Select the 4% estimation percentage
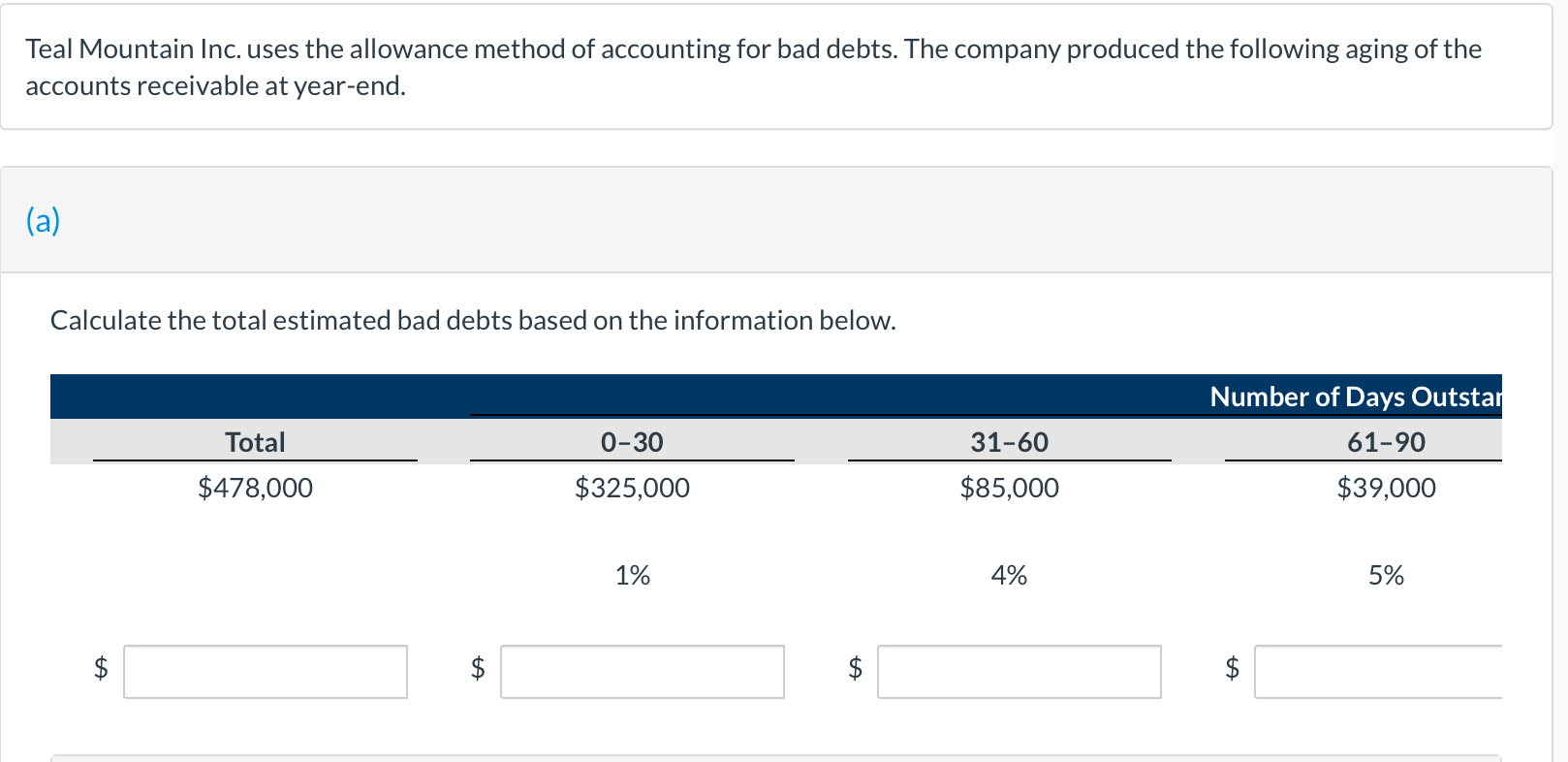Screen dimensions: 1568x762 click(1009, 575)
